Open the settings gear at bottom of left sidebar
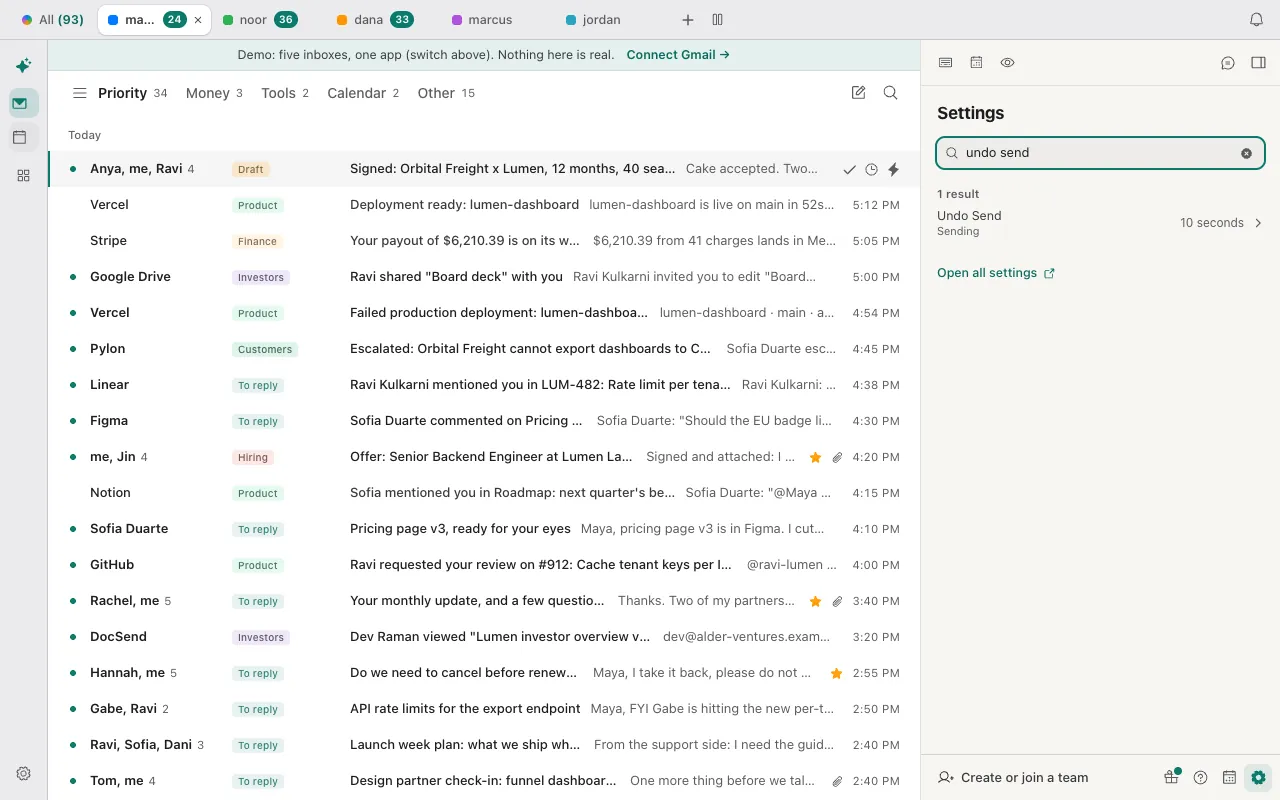 (x=23, y=773)
